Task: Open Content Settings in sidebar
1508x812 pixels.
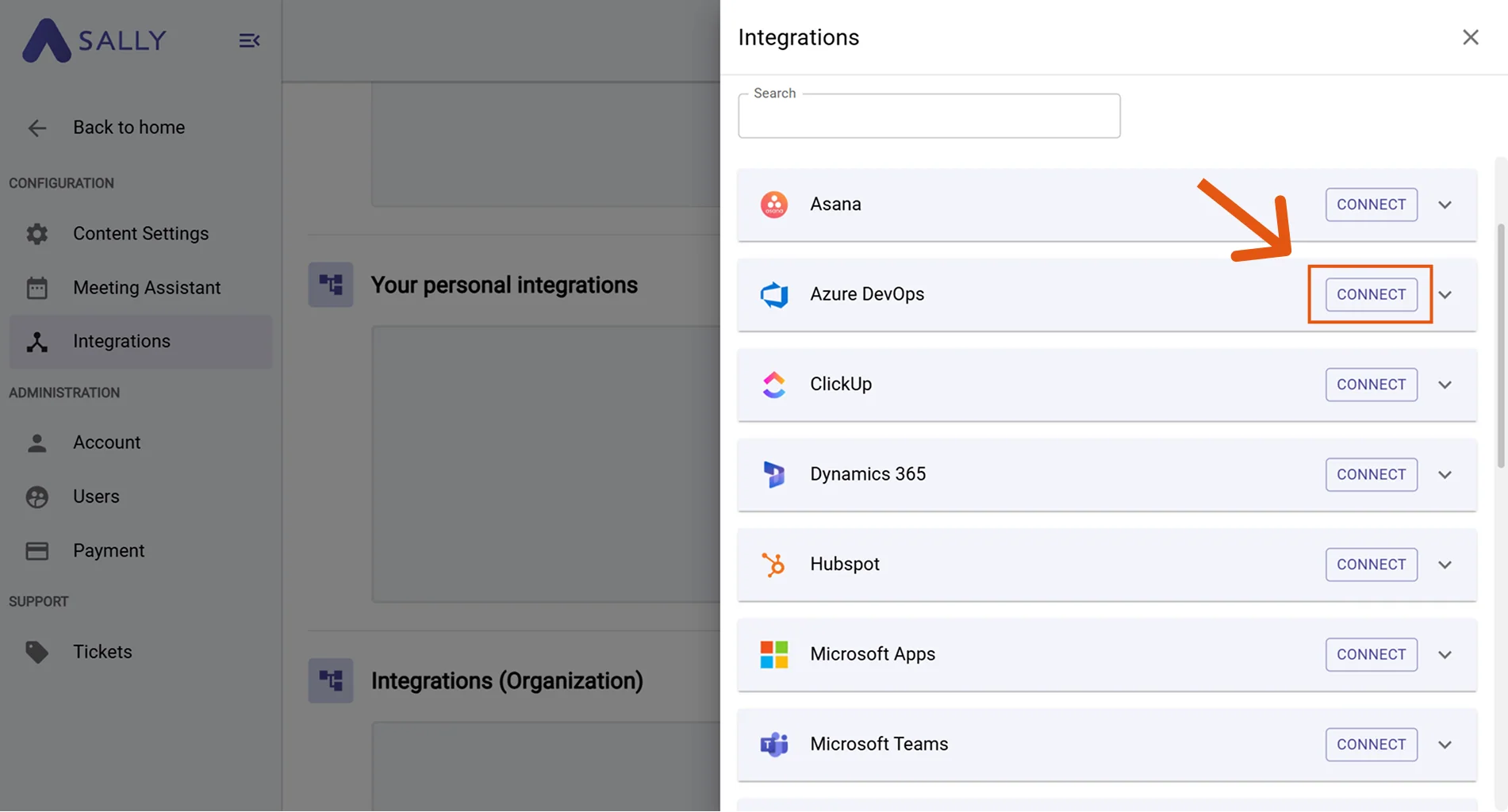Action: pos(140,234)
